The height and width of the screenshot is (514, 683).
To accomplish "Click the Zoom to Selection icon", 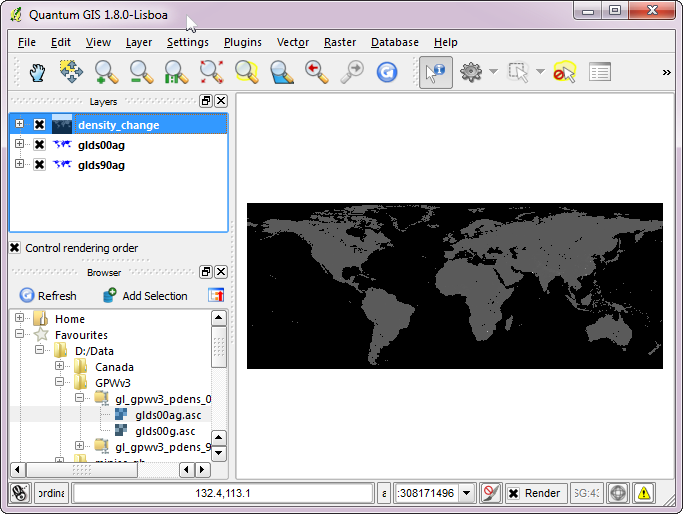I will click(x=247, y=72).
